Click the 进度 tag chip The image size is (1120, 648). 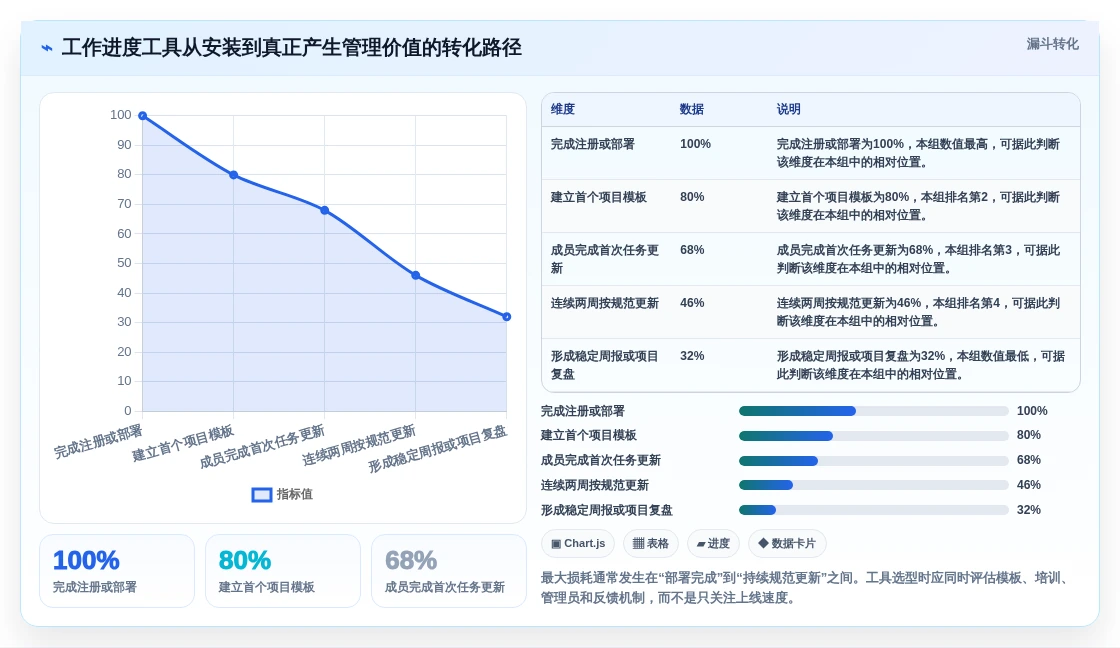[x=713, y=544]
